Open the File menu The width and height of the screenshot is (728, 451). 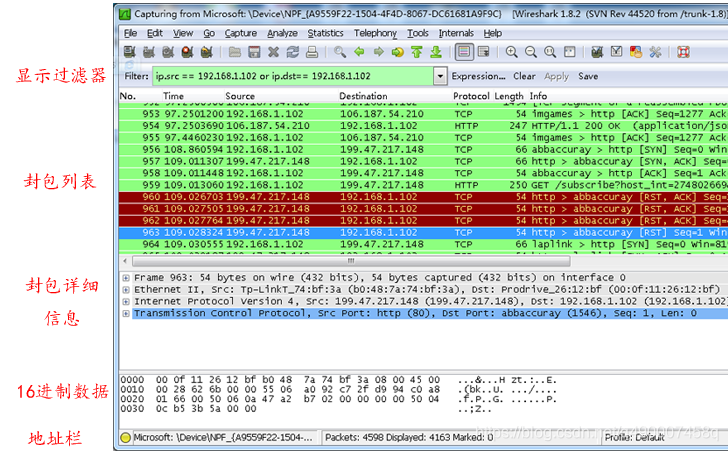tap(130, 33)
